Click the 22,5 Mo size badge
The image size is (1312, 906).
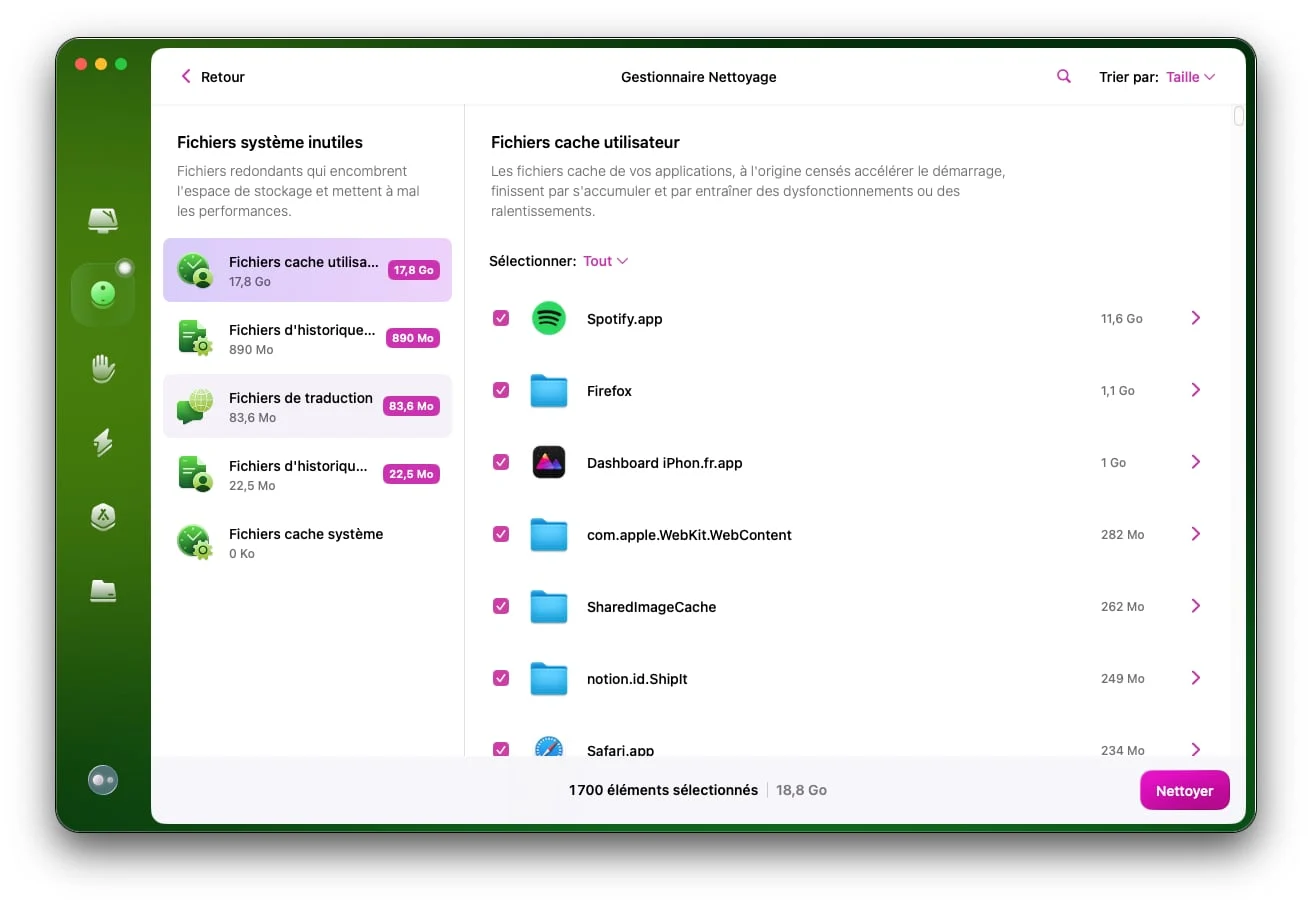(412, 474)
